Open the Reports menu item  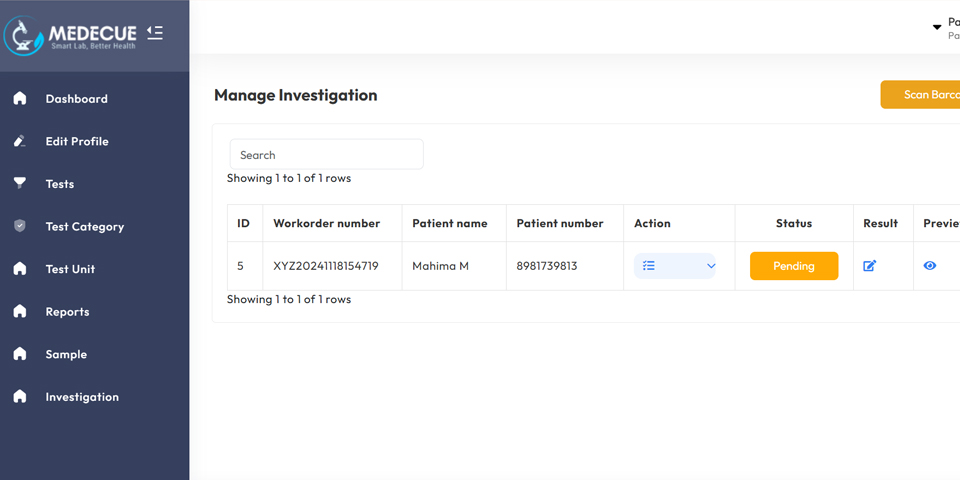point(67,312)
